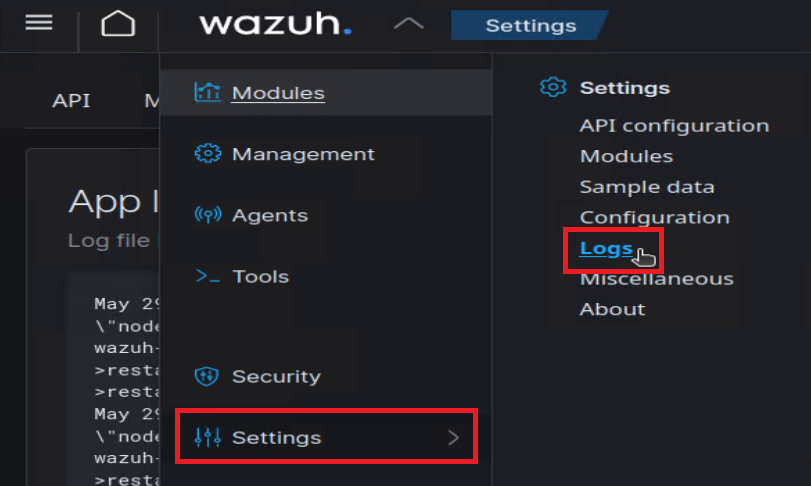Open the Modules menu entry
The height and width of the screenshot is (486, 811).
(x=278, y=93)
